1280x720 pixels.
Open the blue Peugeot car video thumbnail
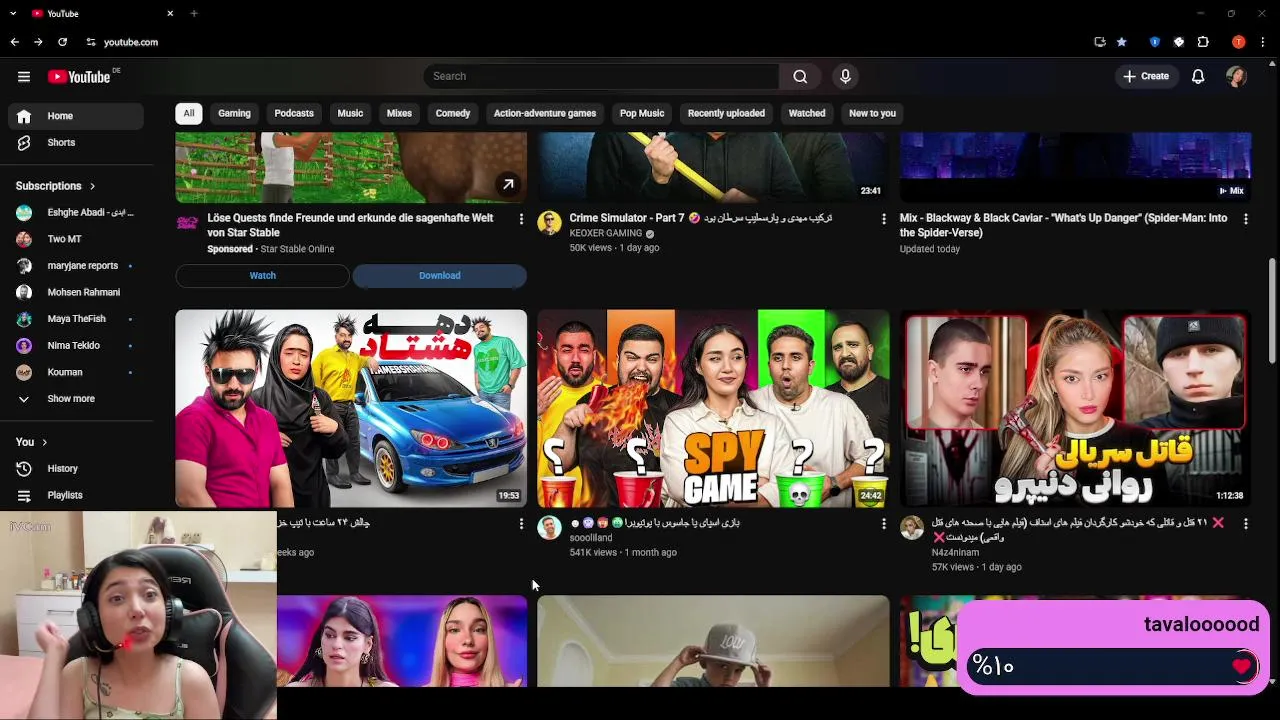click(351, 408)
